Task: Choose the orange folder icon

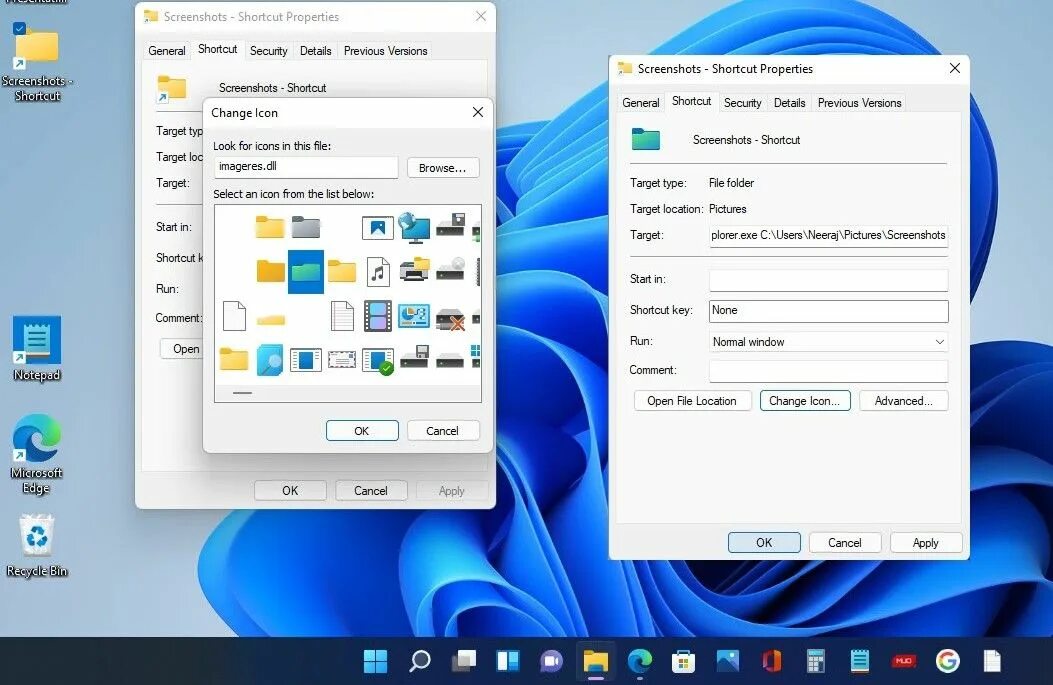Action: [270, 271]
